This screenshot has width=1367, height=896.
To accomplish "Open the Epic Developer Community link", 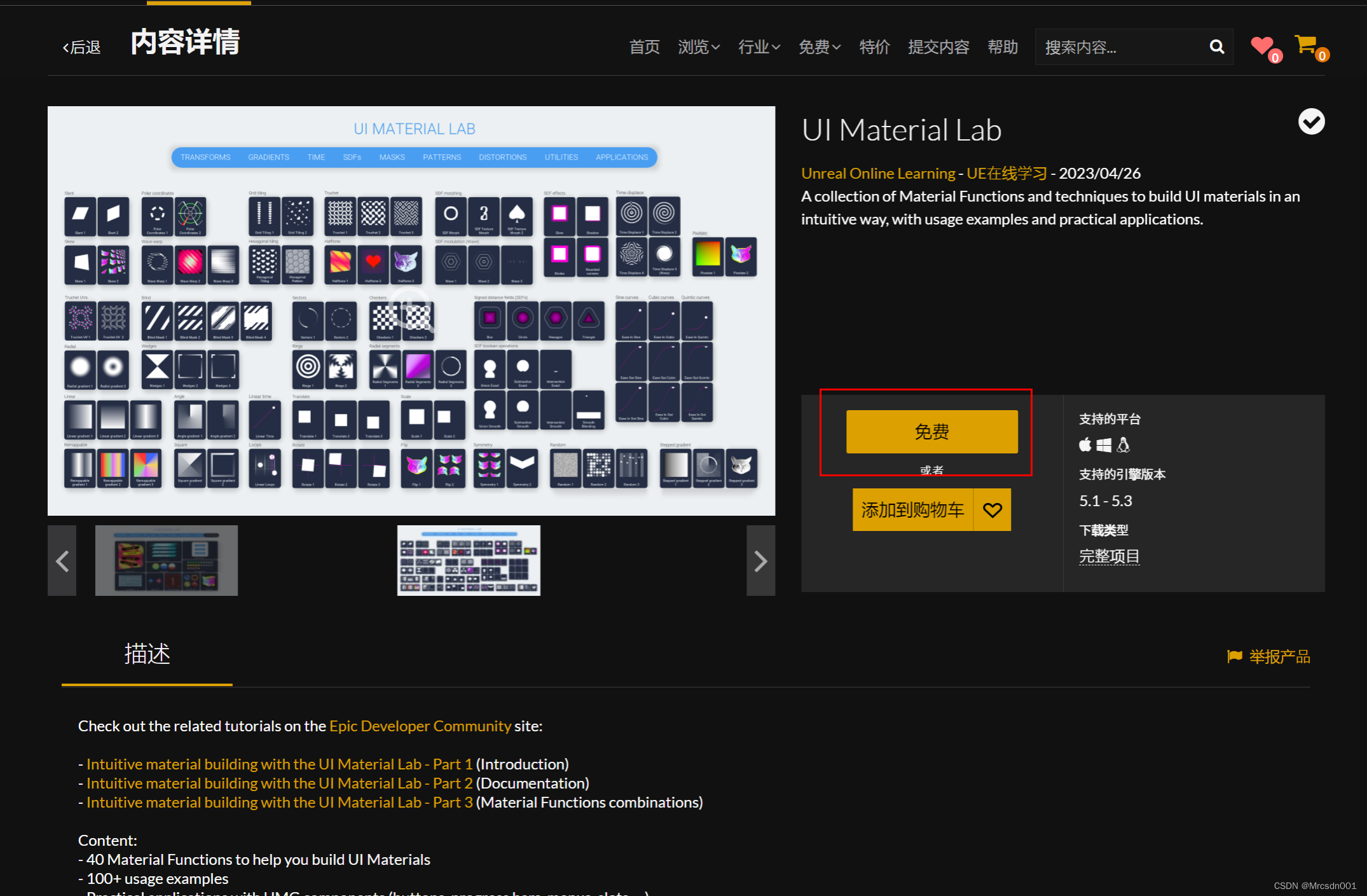I will 420,726.
